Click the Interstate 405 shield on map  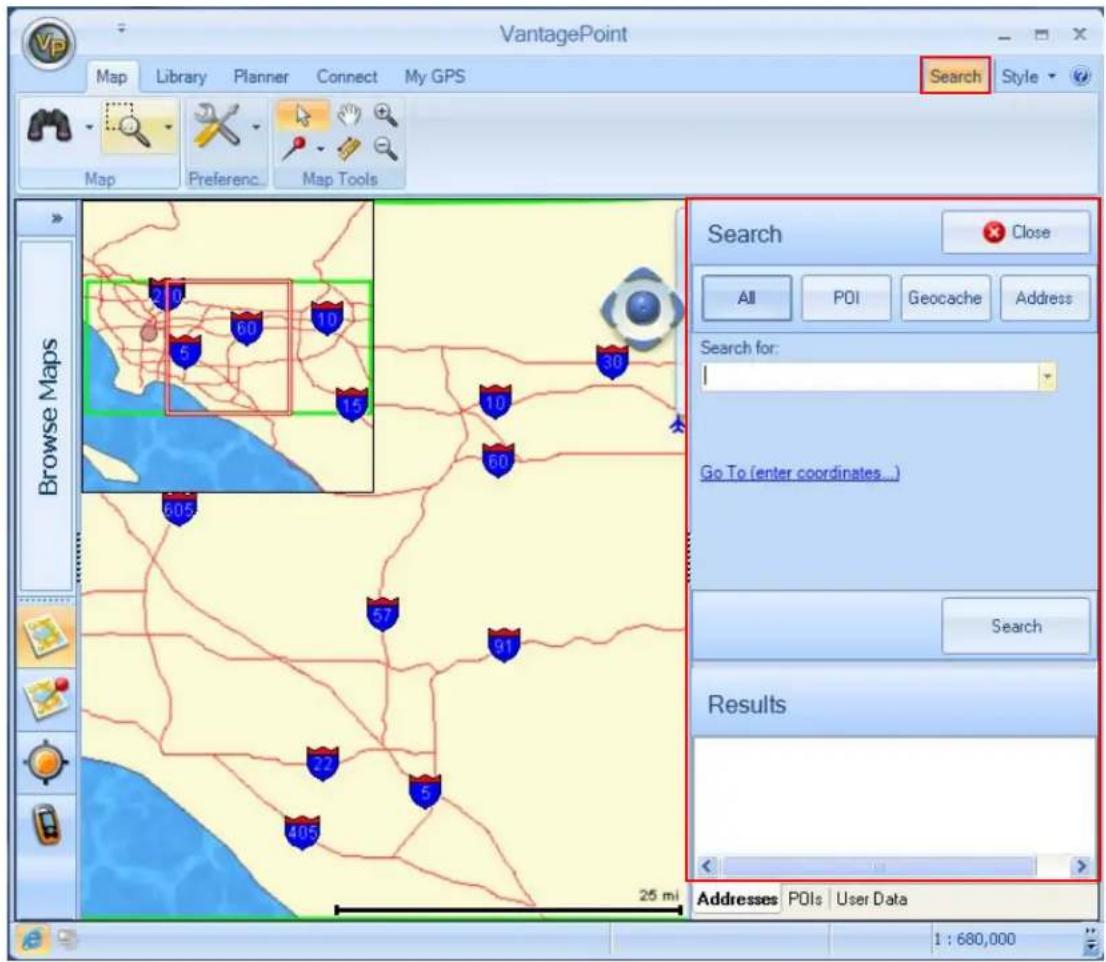(302, 832)
